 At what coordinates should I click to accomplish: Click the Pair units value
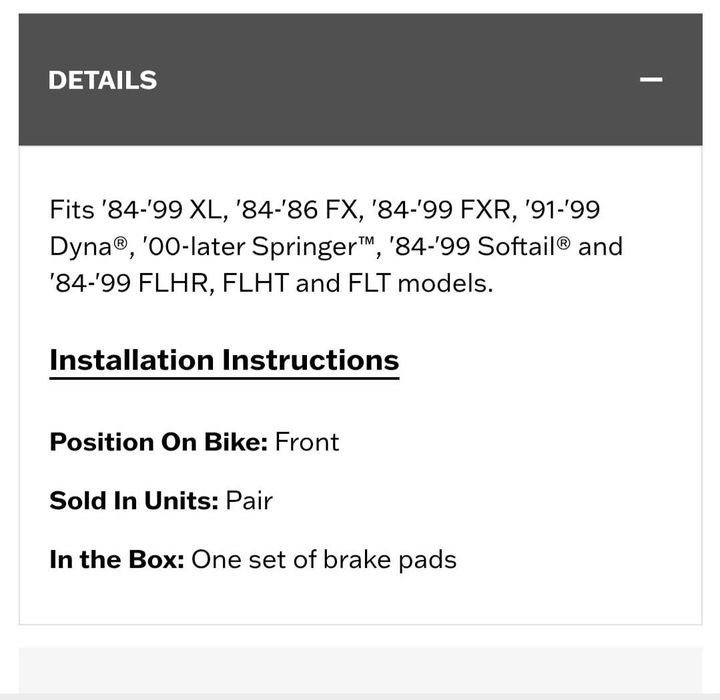coord(249,500)
